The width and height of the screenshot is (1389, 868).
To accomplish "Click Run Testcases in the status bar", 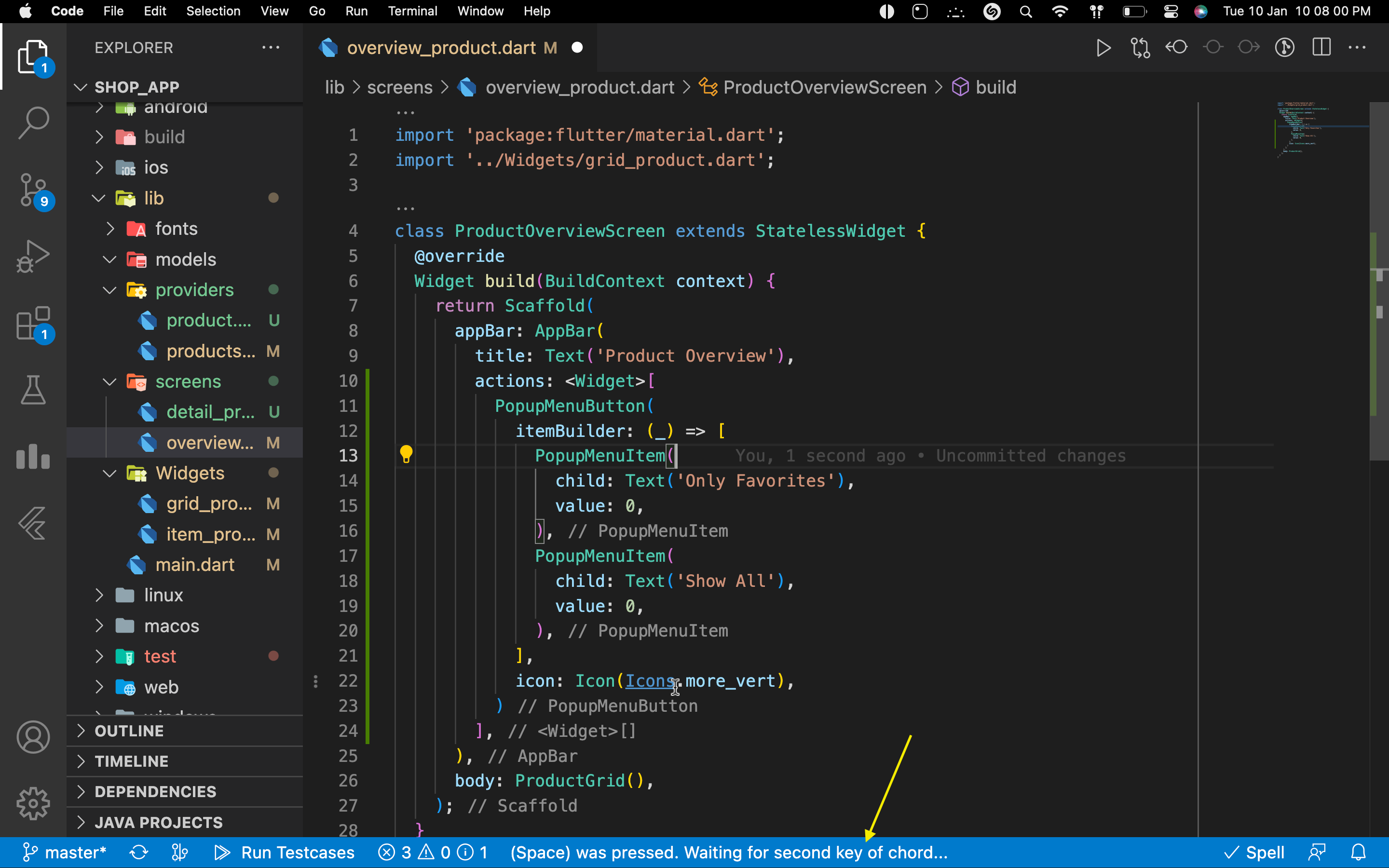I will (298, 853).
